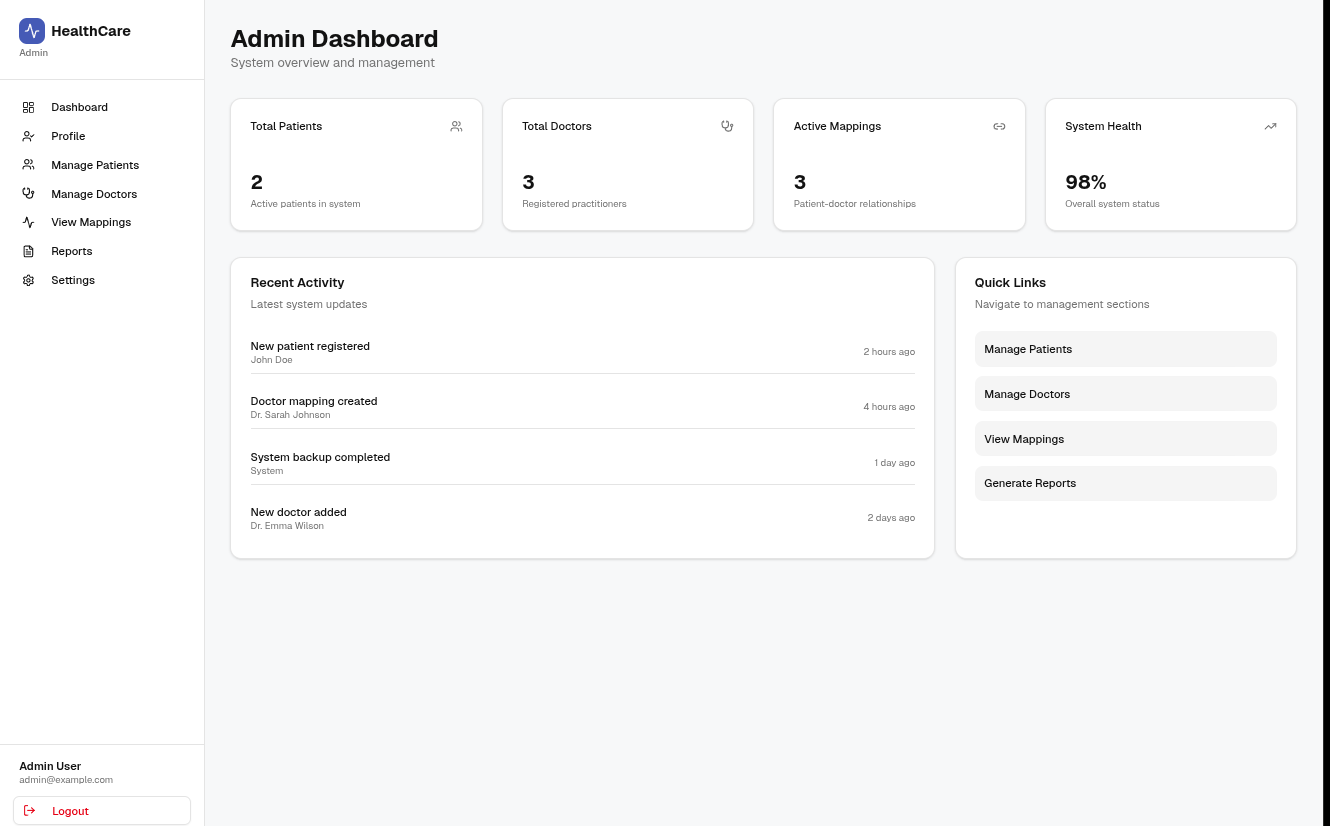Open the Manage Doctors quick link

(x=1125, y=394)
